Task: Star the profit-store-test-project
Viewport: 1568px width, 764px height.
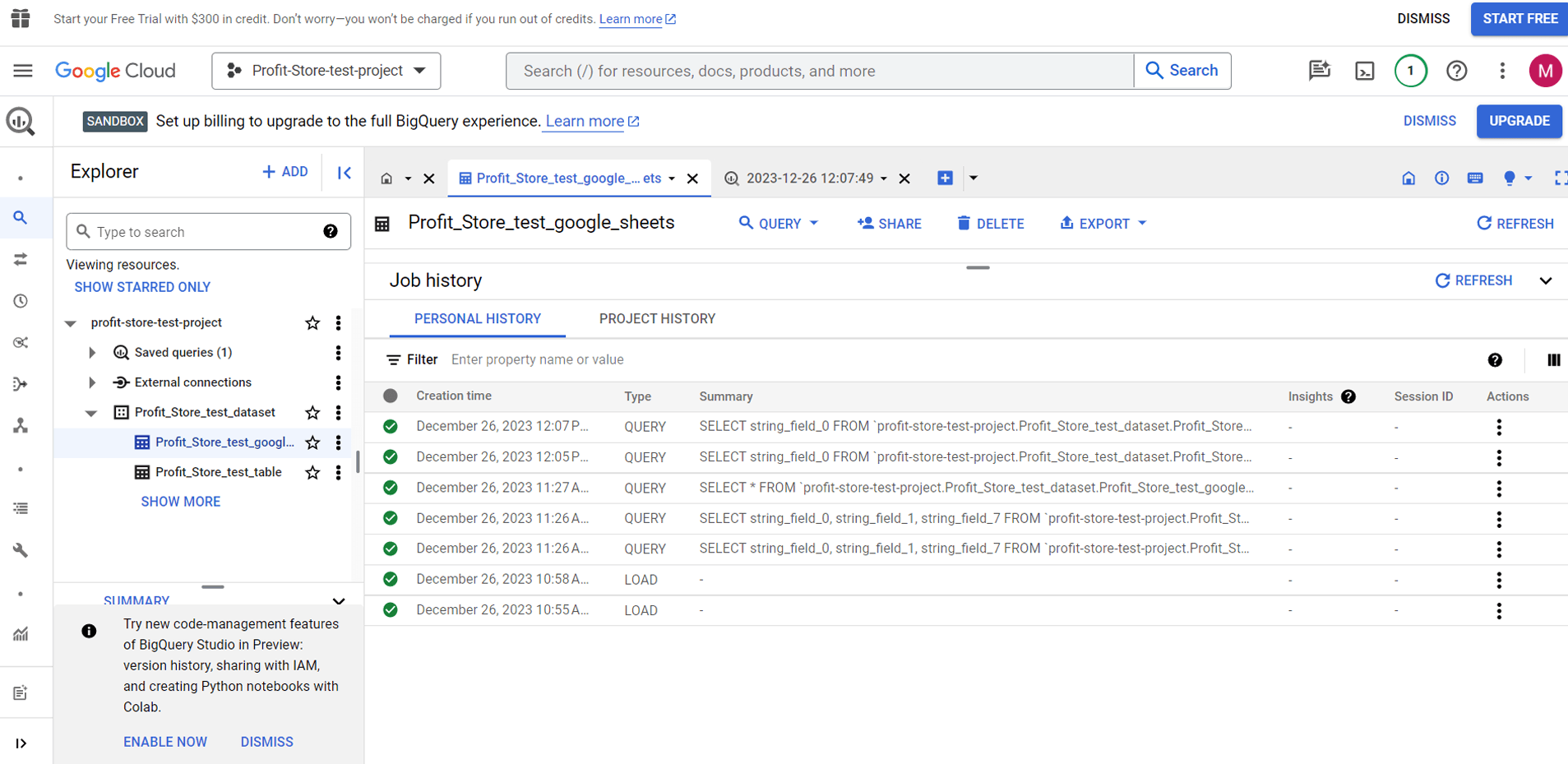Action: pos(312,323)
